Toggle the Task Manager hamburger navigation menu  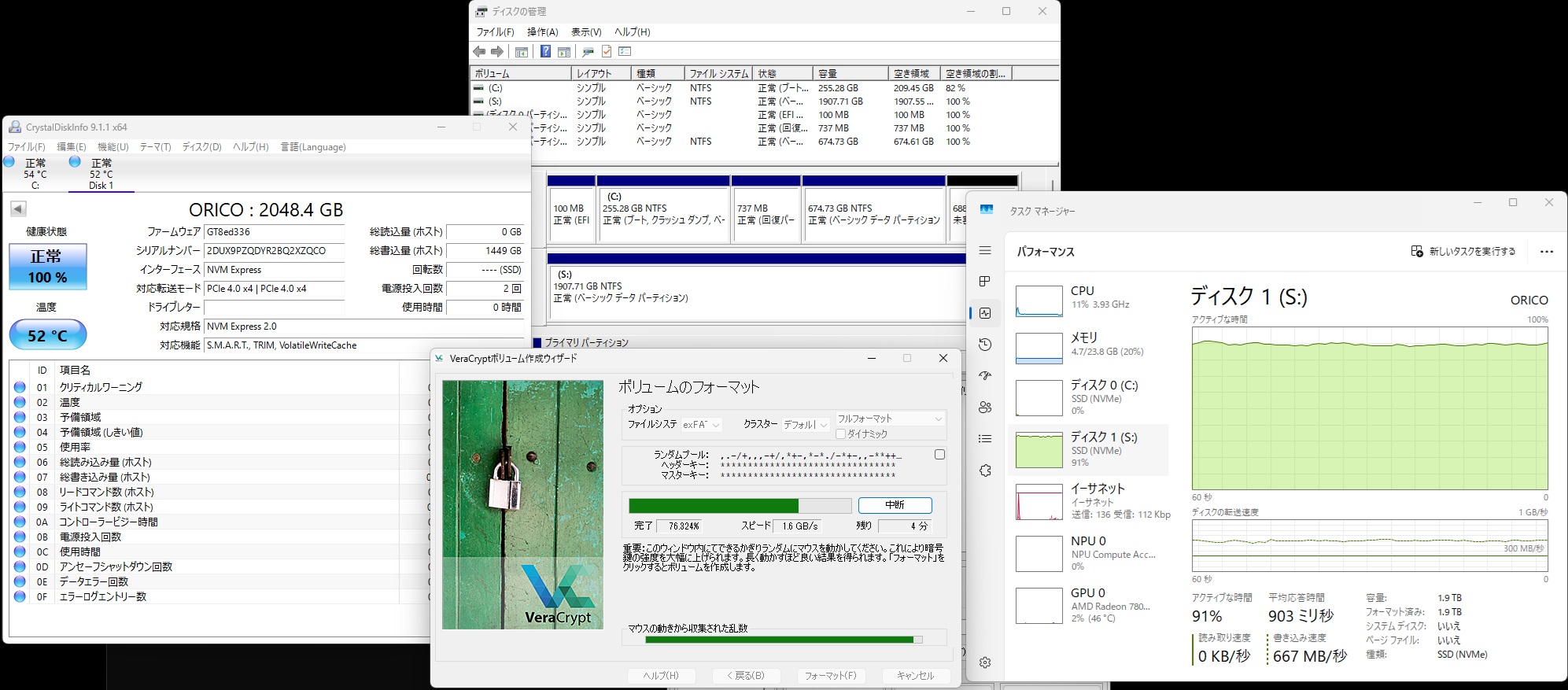(985, 250)
